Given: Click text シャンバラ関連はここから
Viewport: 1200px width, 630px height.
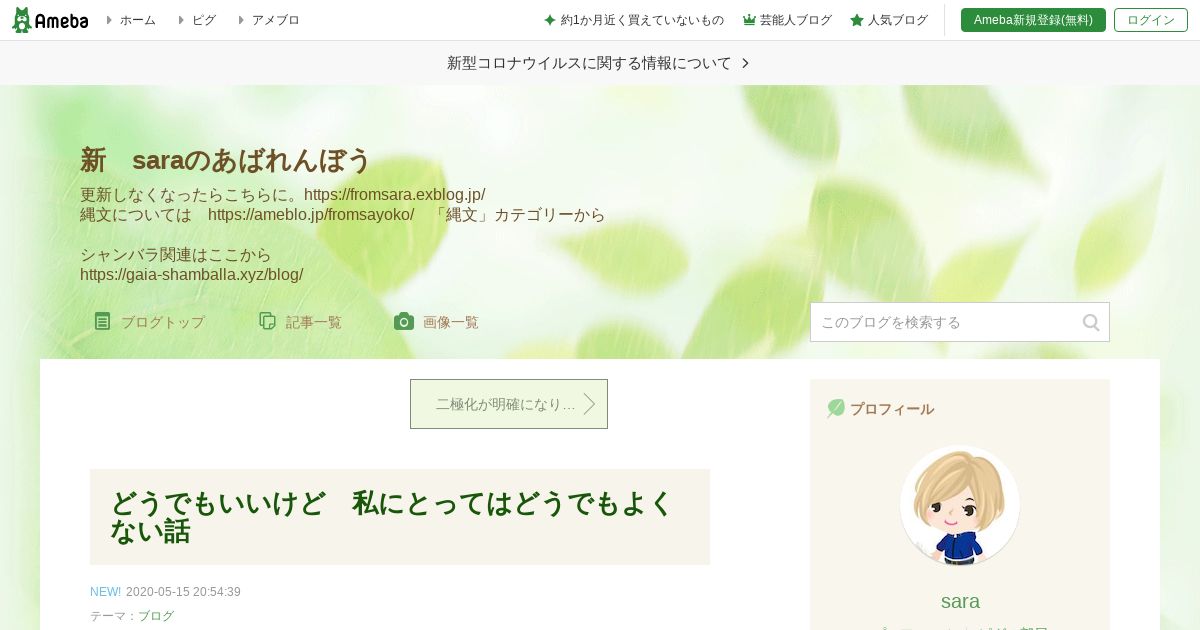Looking at the screenshot, I should [x=176, y=255].
